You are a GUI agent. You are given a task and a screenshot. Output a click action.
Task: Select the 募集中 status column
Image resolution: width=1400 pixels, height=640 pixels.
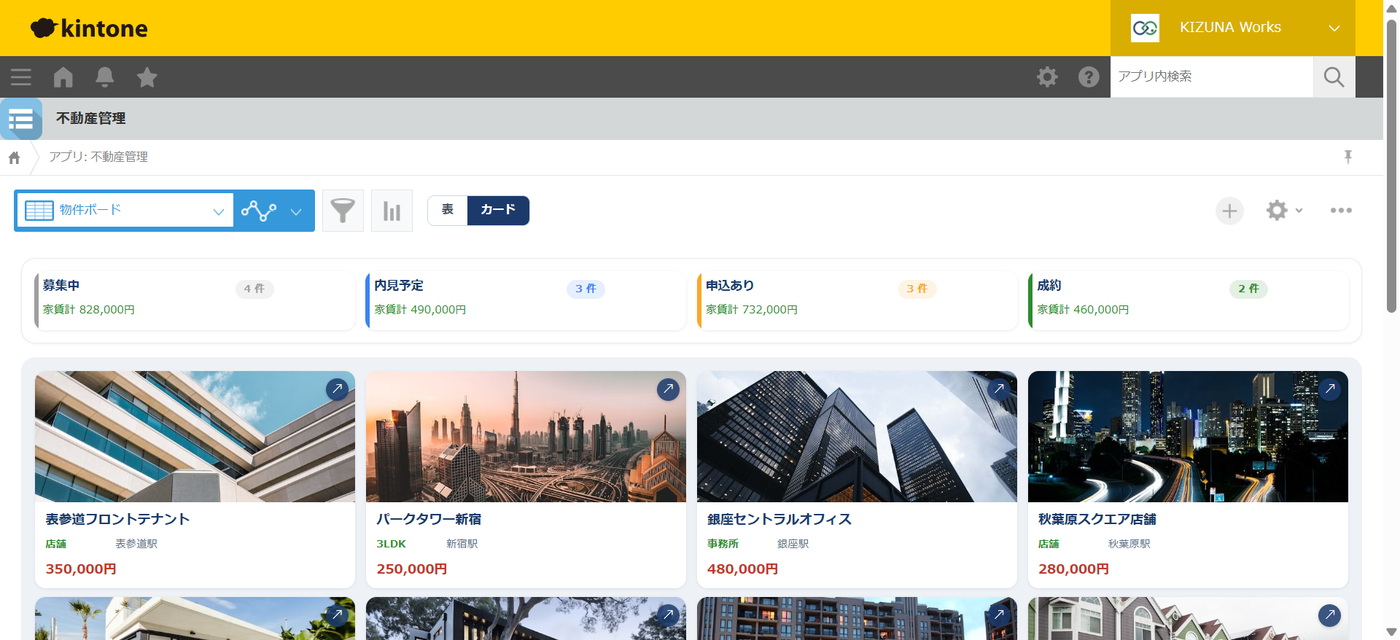(x=195, y=300)
